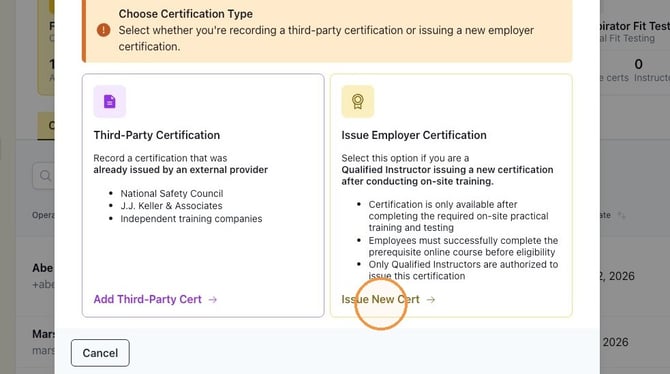The image size is (670, 374).
Task: Click the Qualified Instructor bold description text
Action: pos(447,175)
